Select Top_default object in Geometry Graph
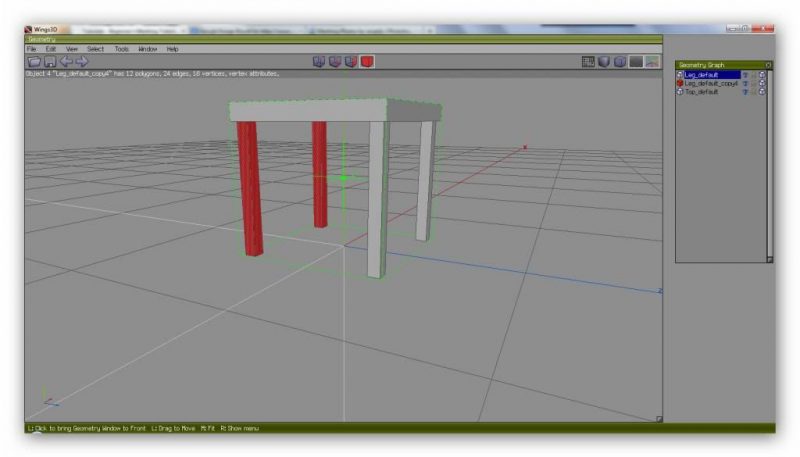The image size is (800, 457). [702, 92]
